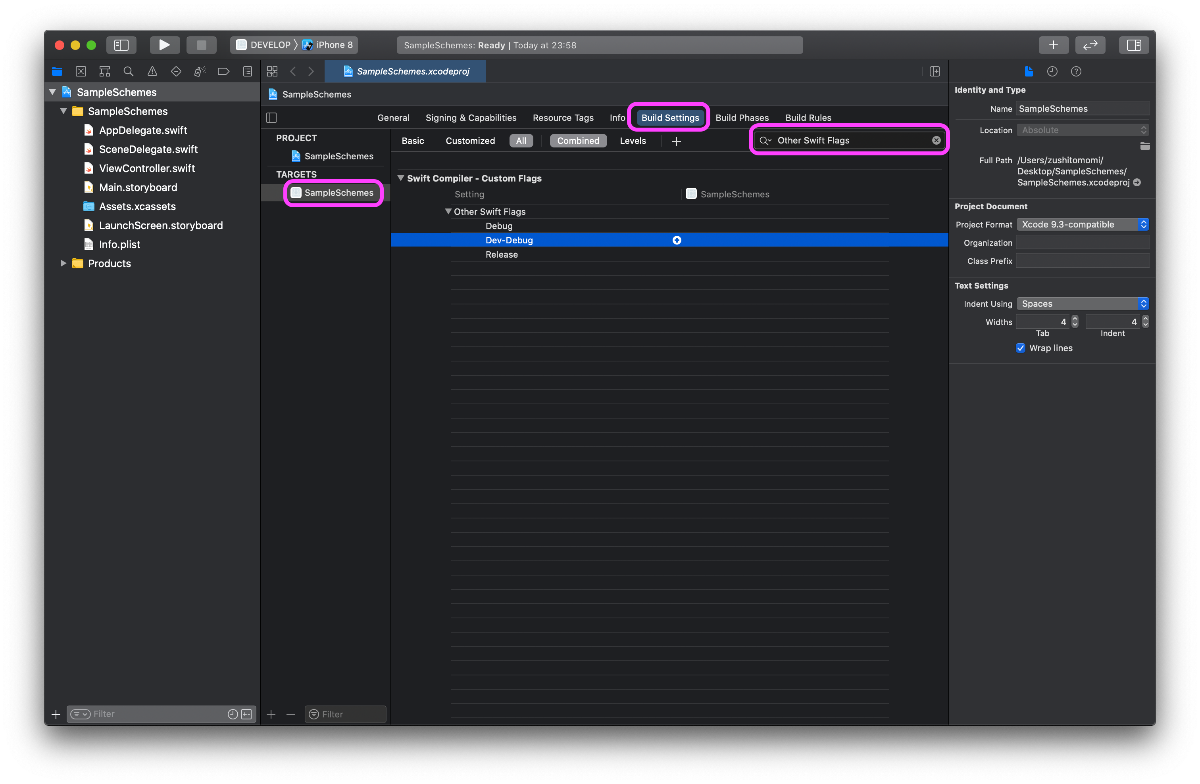Collapse Other Swift Flags setting

449,212
